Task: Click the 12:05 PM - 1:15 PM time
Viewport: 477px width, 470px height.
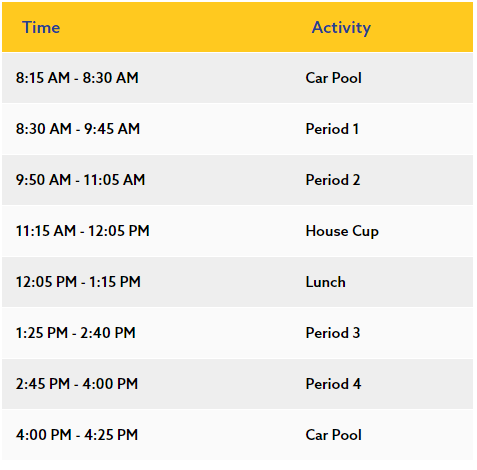Action: point(78,282)
